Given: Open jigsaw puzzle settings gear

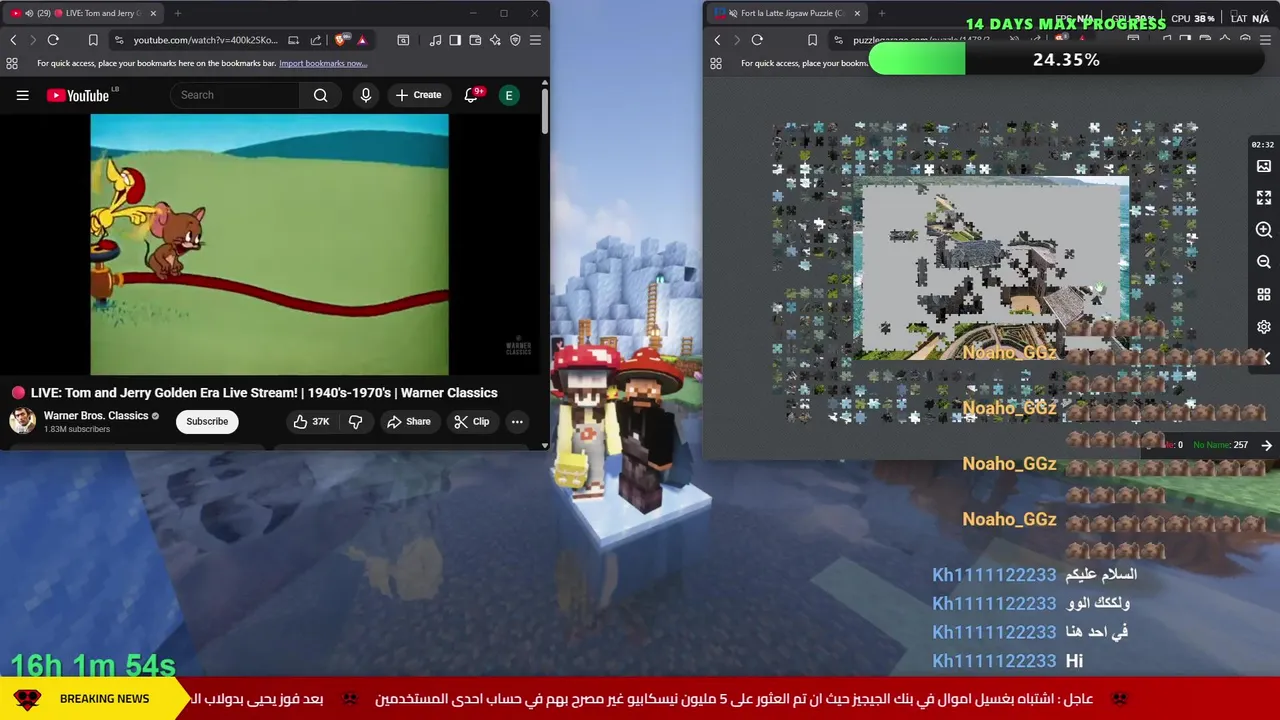Looking at the screenshot, I should coord(1264,327).
